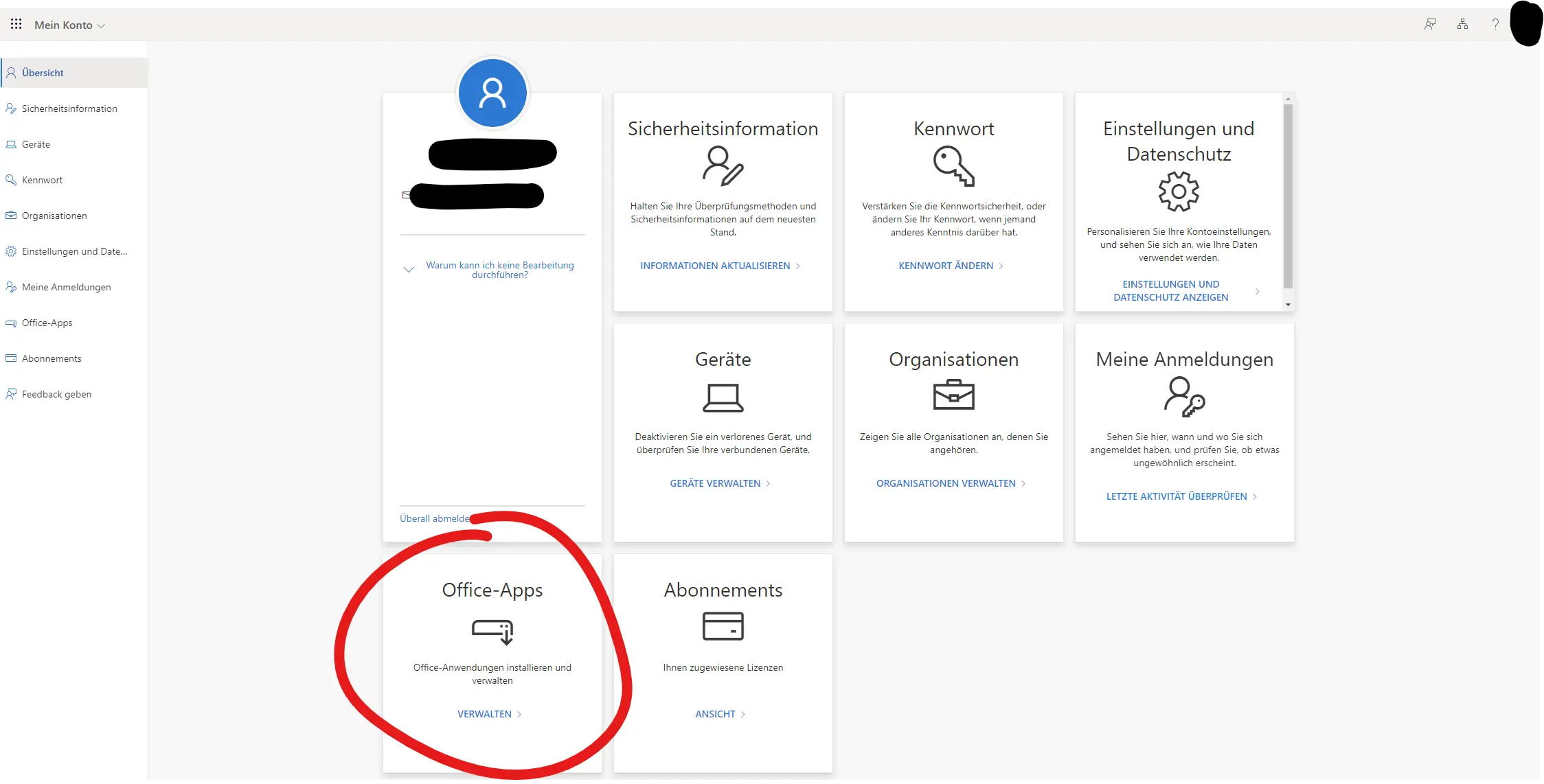
Task: Click the briefcase icon in Organisationen card
Action: pyautogui.click(x=953, y=395)
